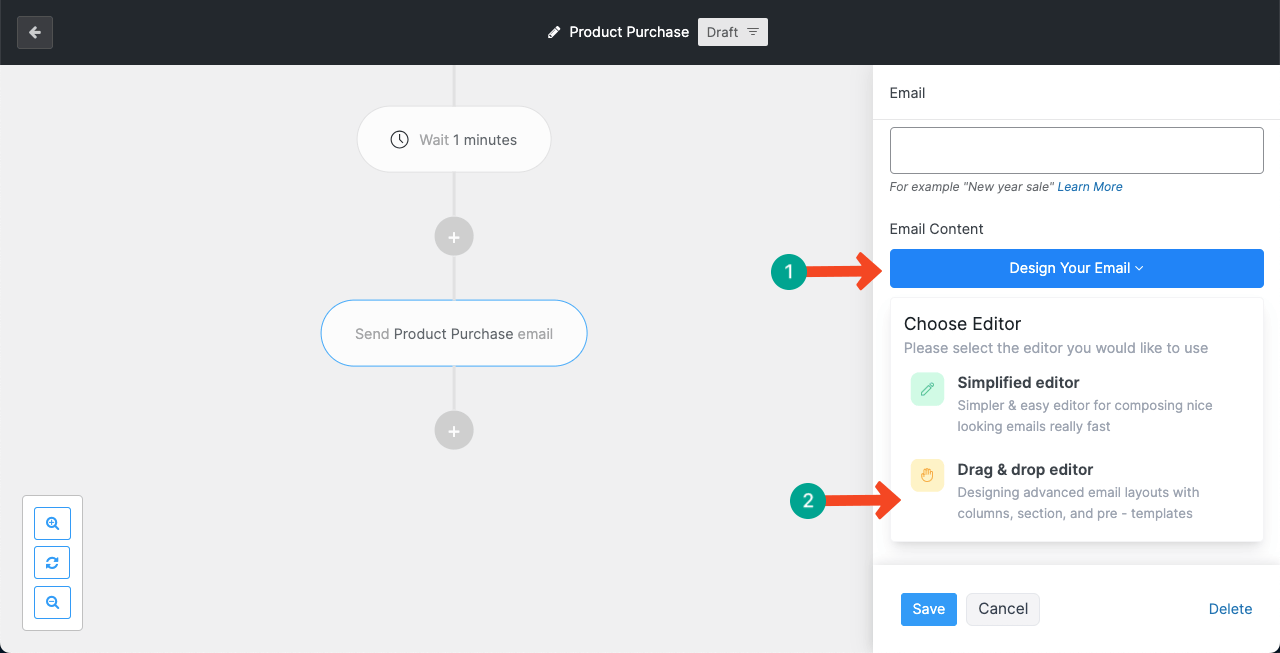The width and height of the screenshot is (1280, 653).
Task: Click the Save button
Action: coord(928,609)
